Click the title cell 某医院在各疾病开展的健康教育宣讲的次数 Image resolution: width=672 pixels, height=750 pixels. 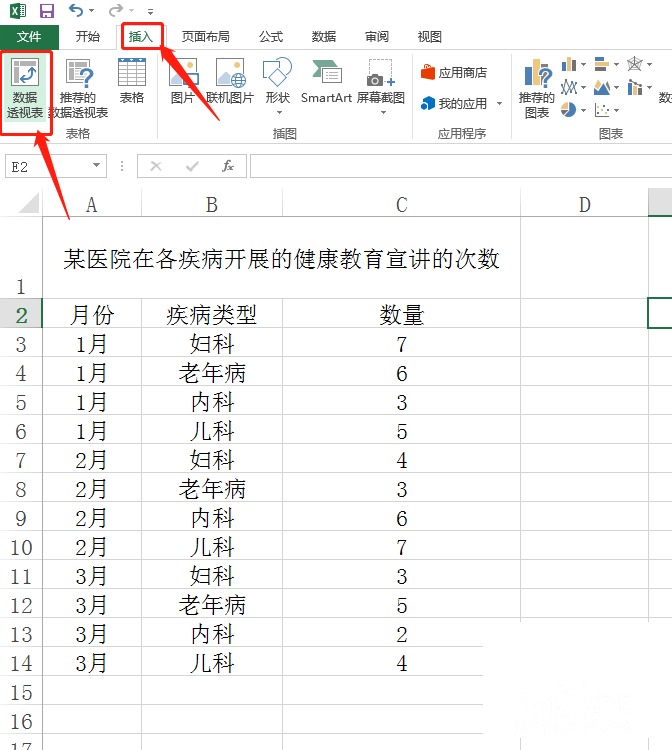point(282,258)
